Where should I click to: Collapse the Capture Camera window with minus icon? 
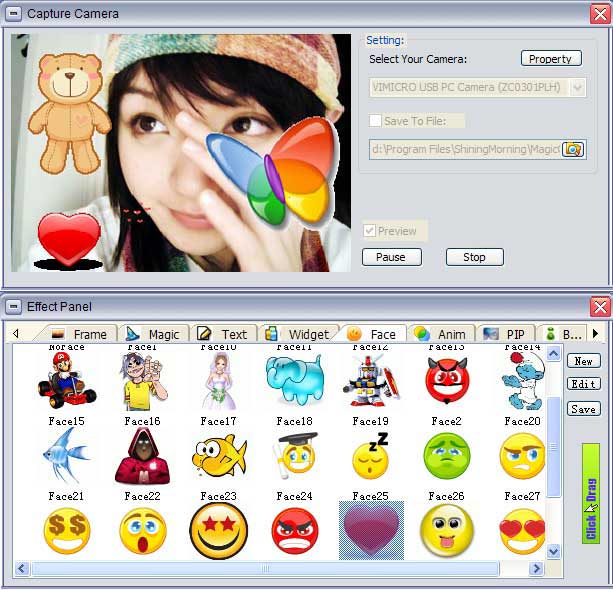[x=13, y=13]
